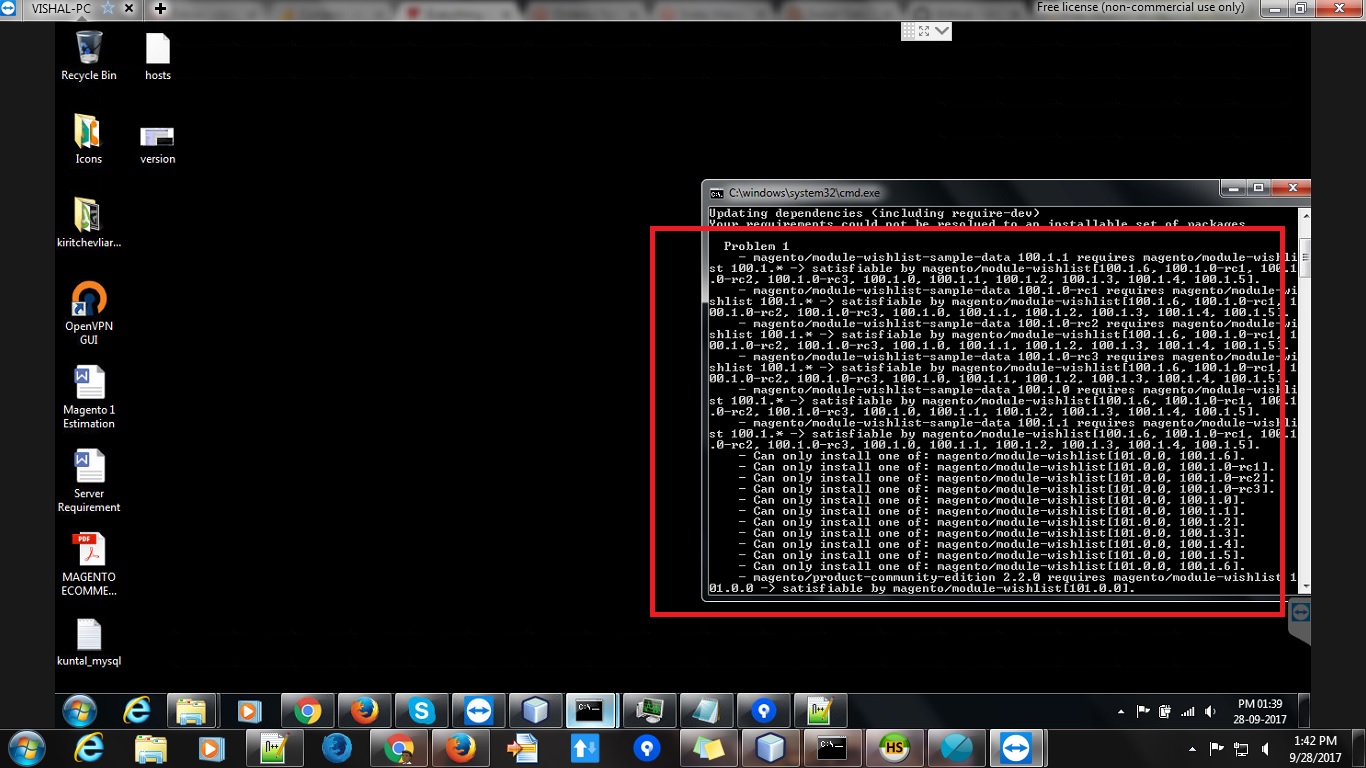1366x768 pixels.
Task: Expand the TeamViewer toolbar chevron
Action: tap(942, 31)
